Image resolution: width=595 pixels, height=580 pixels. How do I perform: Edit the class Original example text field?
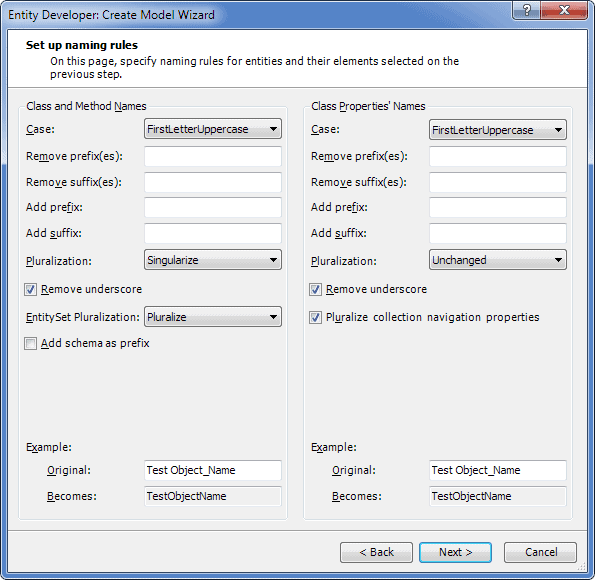pos(213,470)
